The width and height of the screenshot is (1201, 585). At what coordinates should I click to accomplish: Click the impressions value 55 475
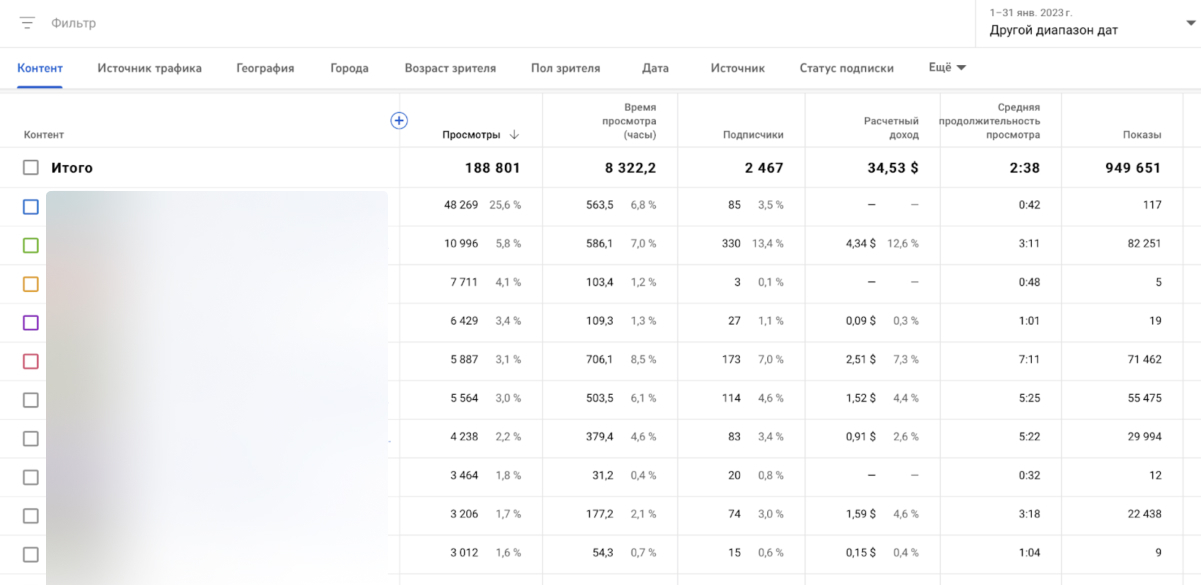[1142, 399]
